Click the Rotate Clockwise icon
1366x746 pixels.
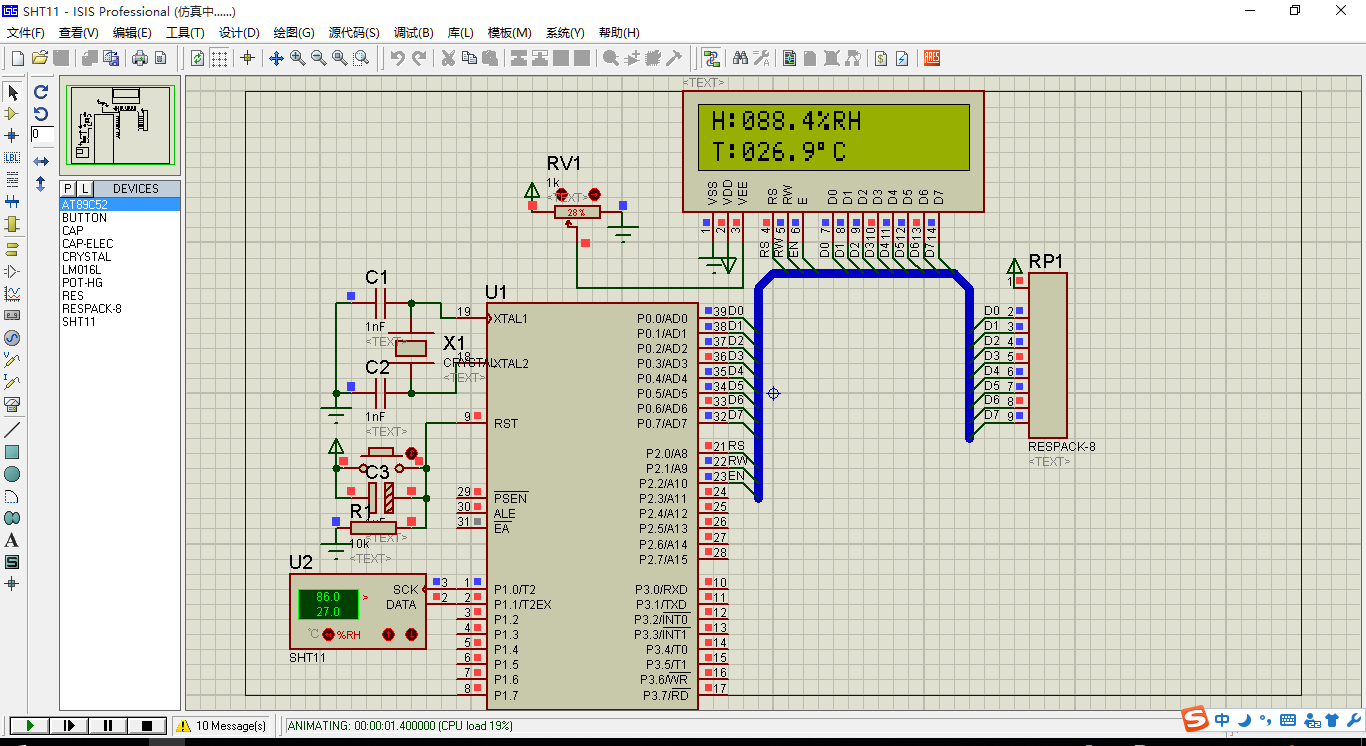(41, 92)
